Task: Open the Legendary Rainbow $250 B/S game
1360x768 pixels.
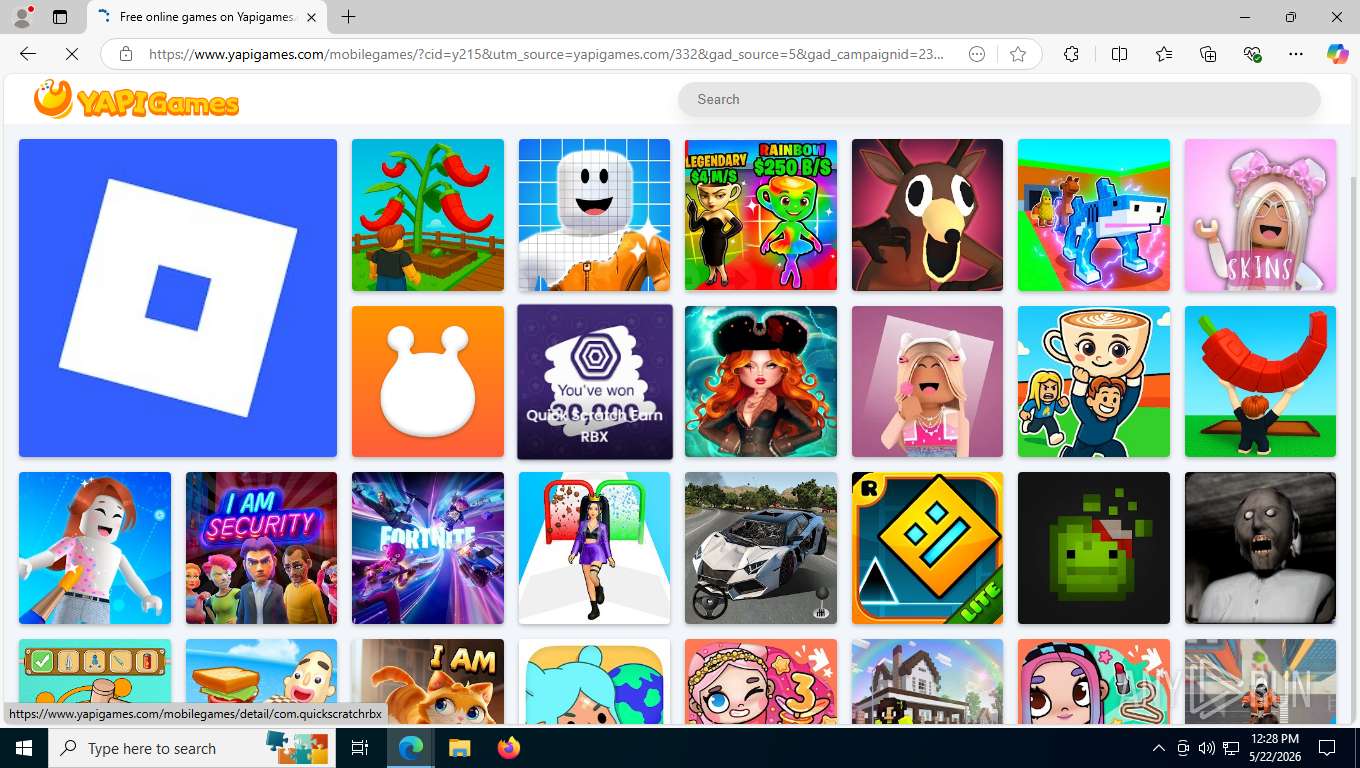Action: pos(761,215)
